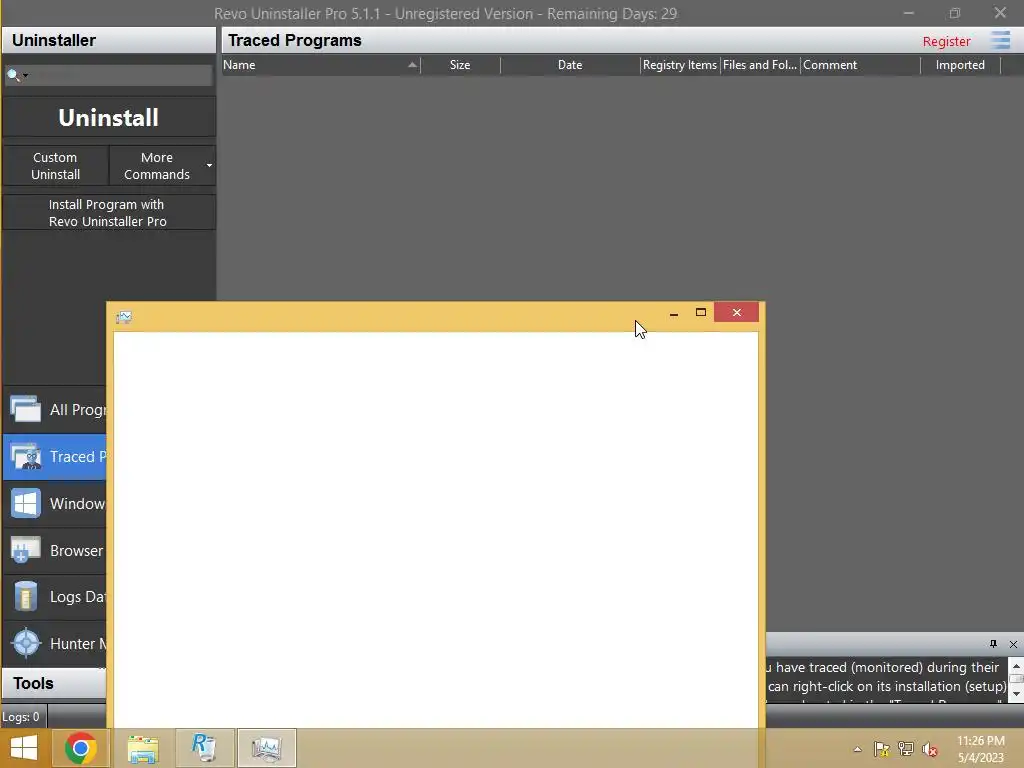
Task: Maximize the blank foreground window
Action: coord(701,313)
